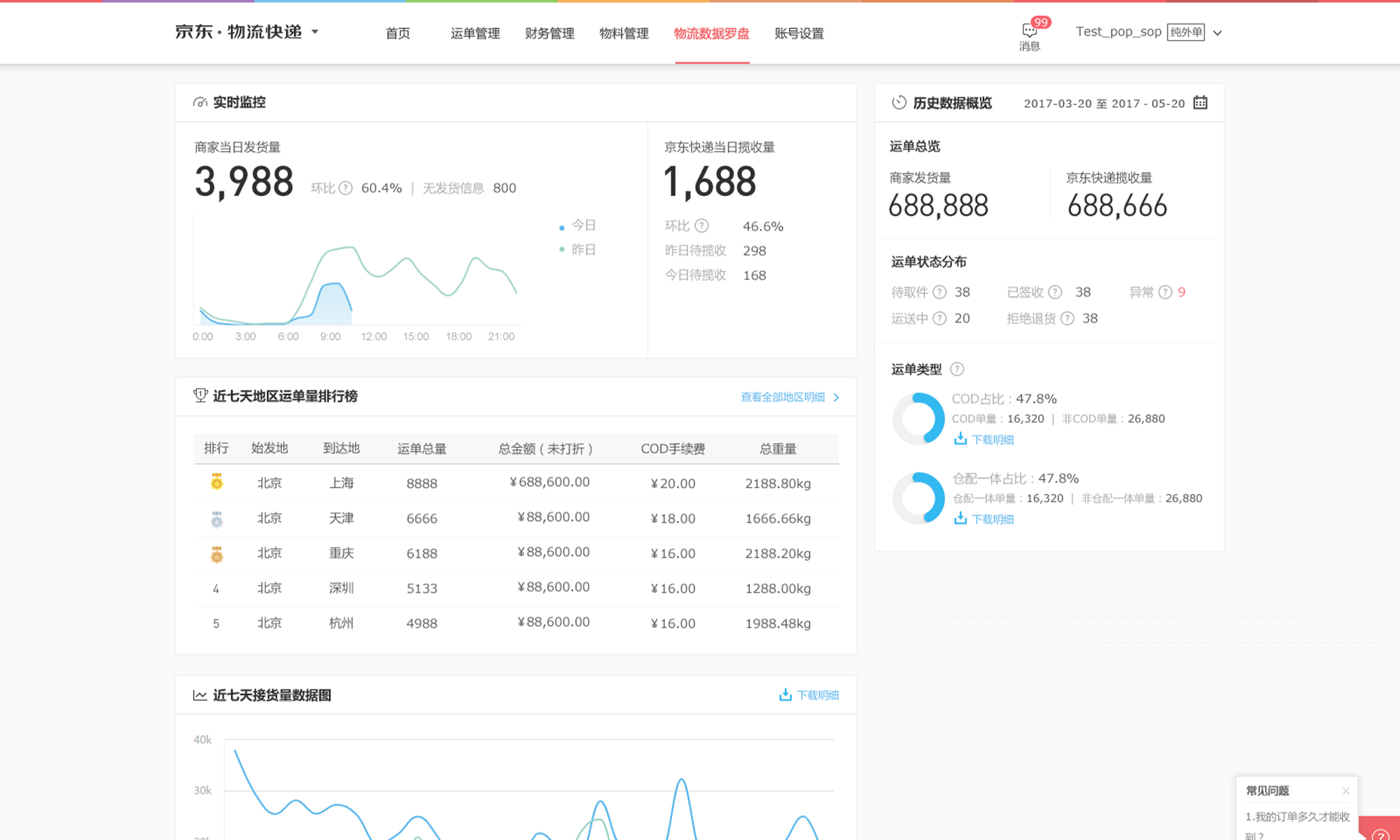Click the COD占比 donut chart

point(918,419)
